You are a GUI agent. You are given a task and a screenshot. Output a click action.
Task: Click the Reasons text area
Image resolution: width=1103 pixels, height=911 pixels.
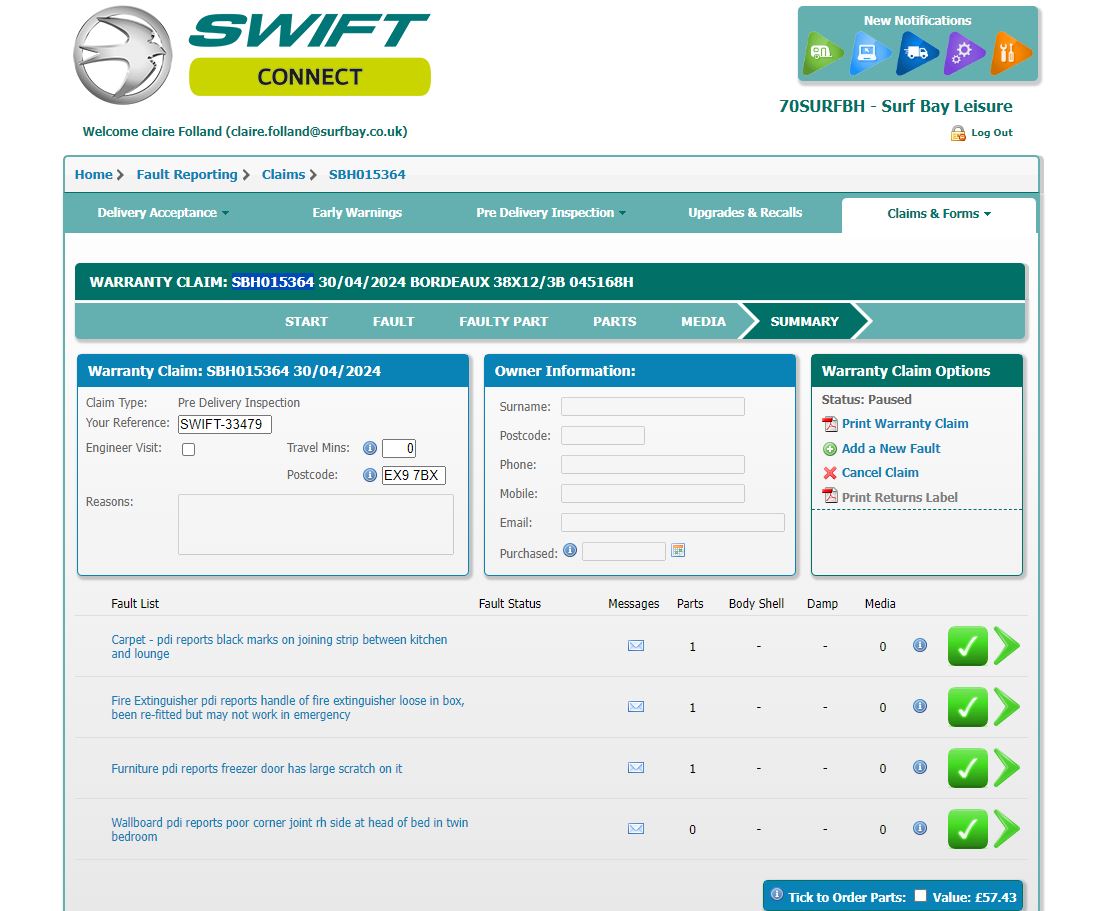[x=316, y=524]
